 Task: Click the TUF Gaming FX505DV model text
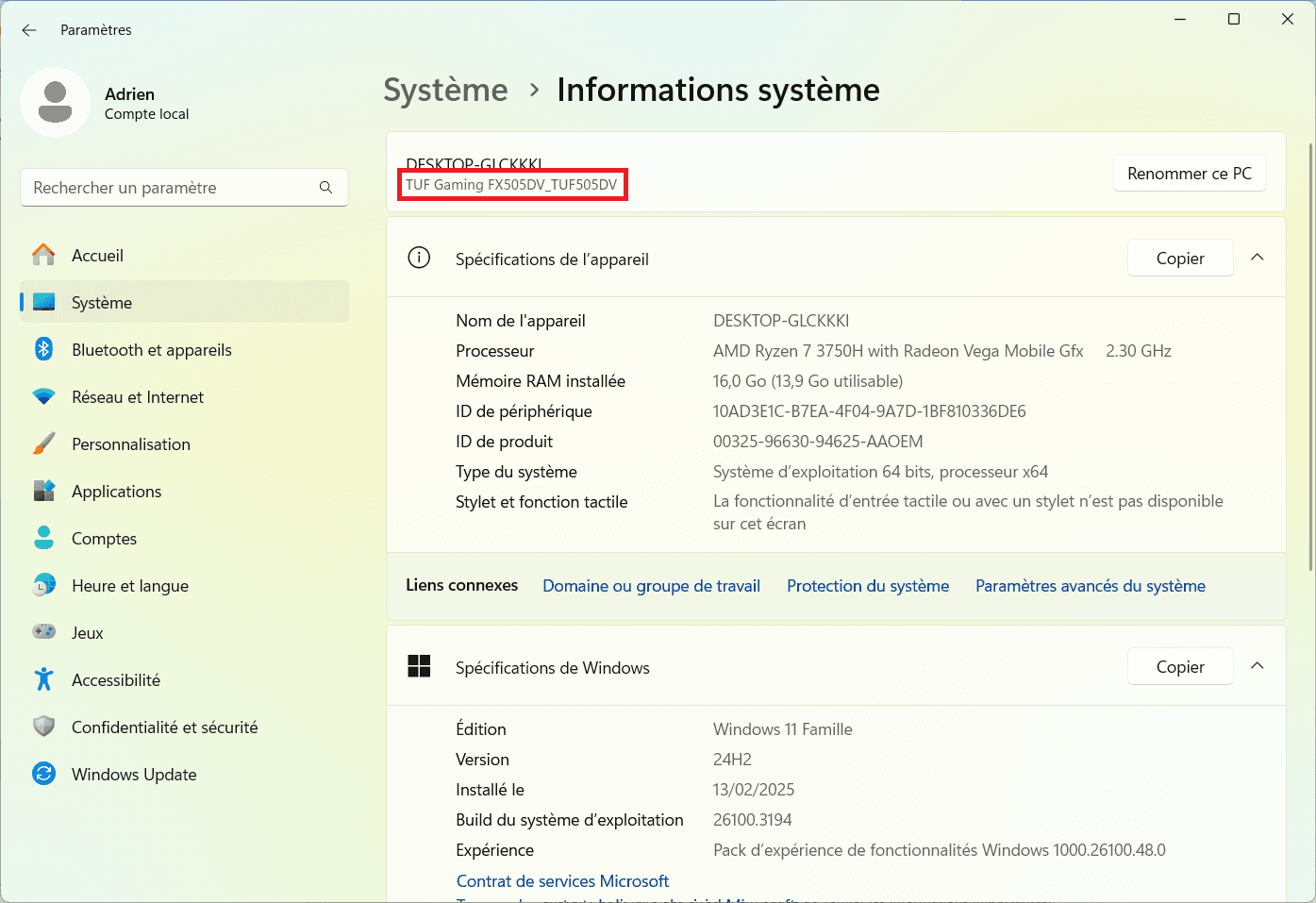click(511, 185)
